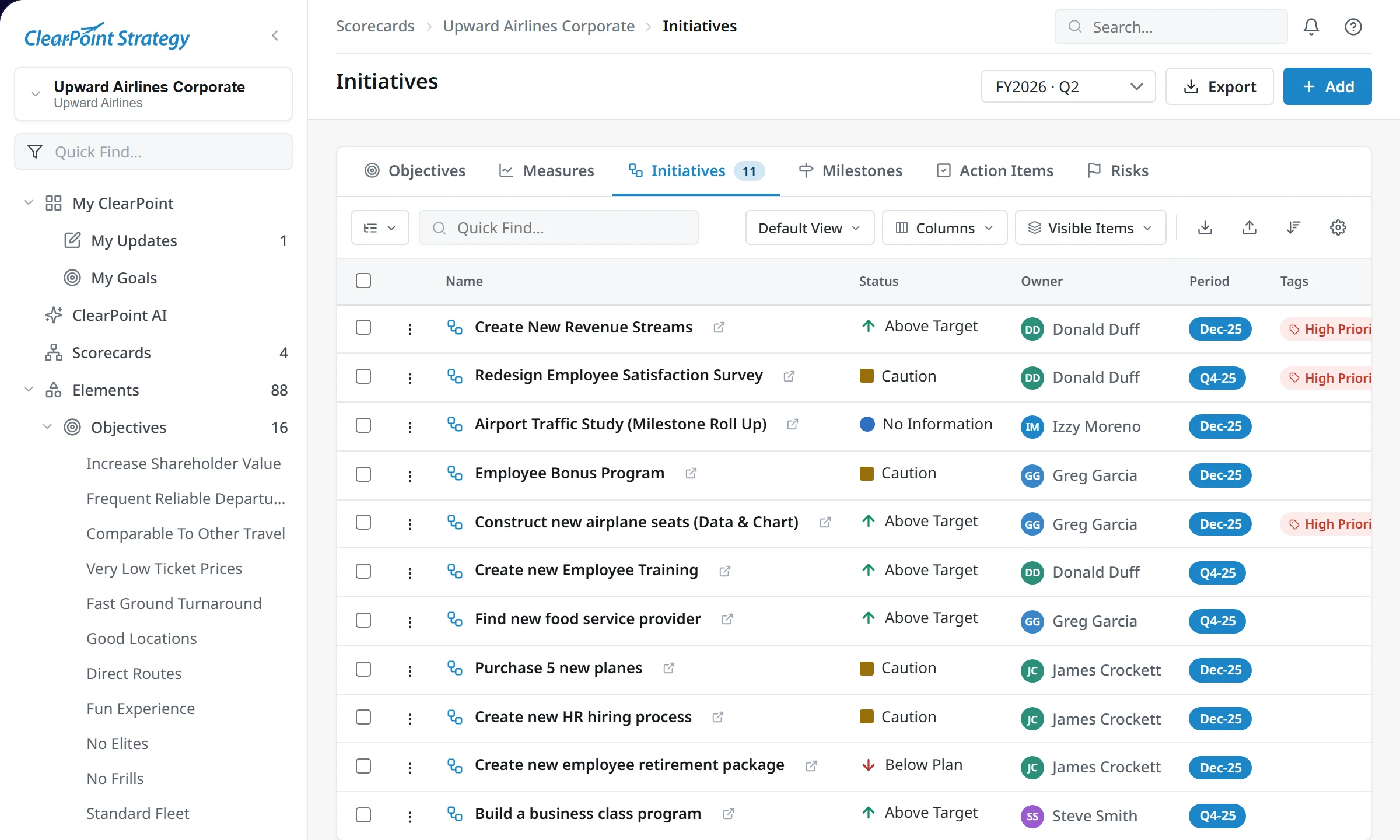1400x840 pixels.
Task: Click the download icon in table toolbar
Action: (1205, 228)
